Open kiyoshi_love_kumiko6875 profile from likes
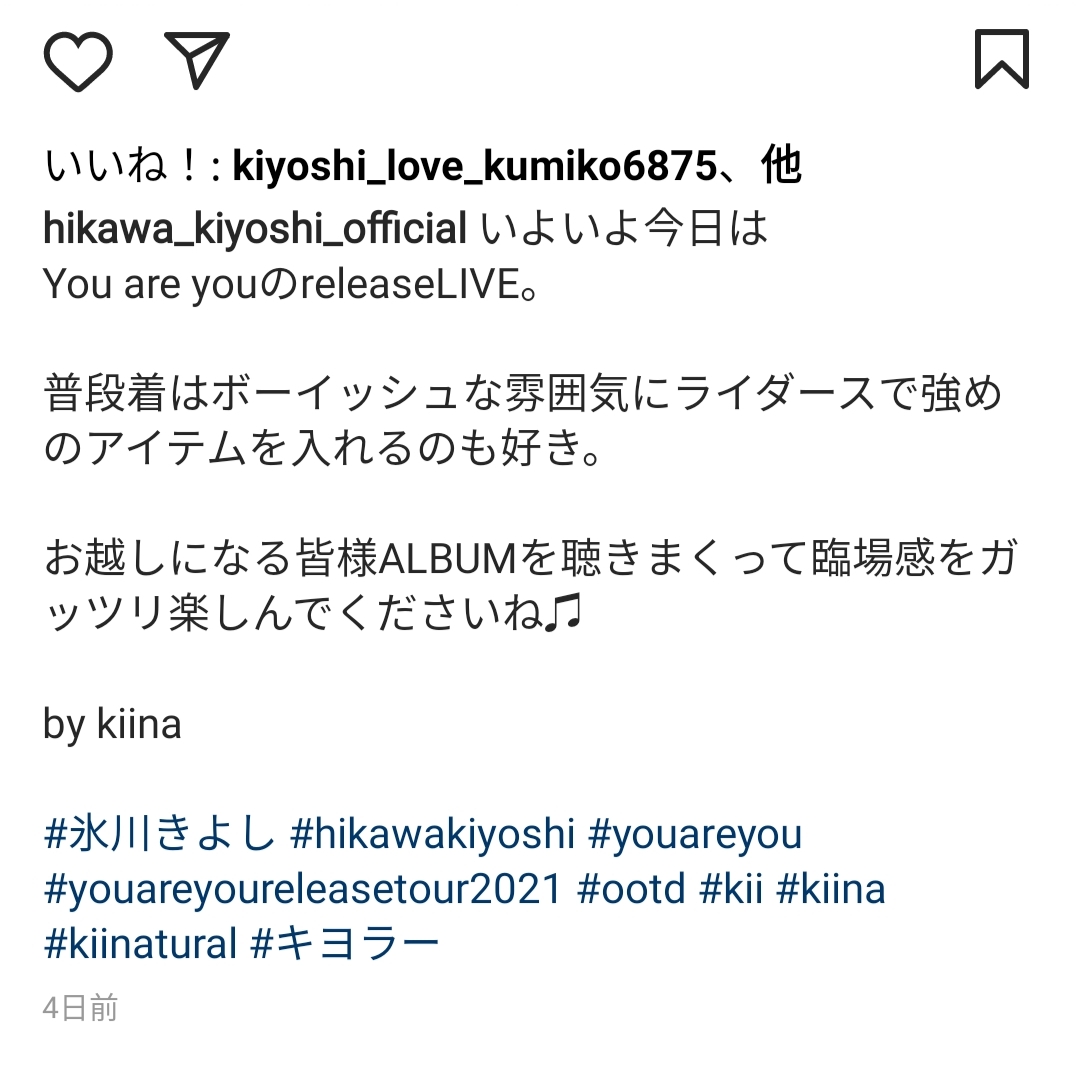1080x1080 pixels. (x=475, y=167)
